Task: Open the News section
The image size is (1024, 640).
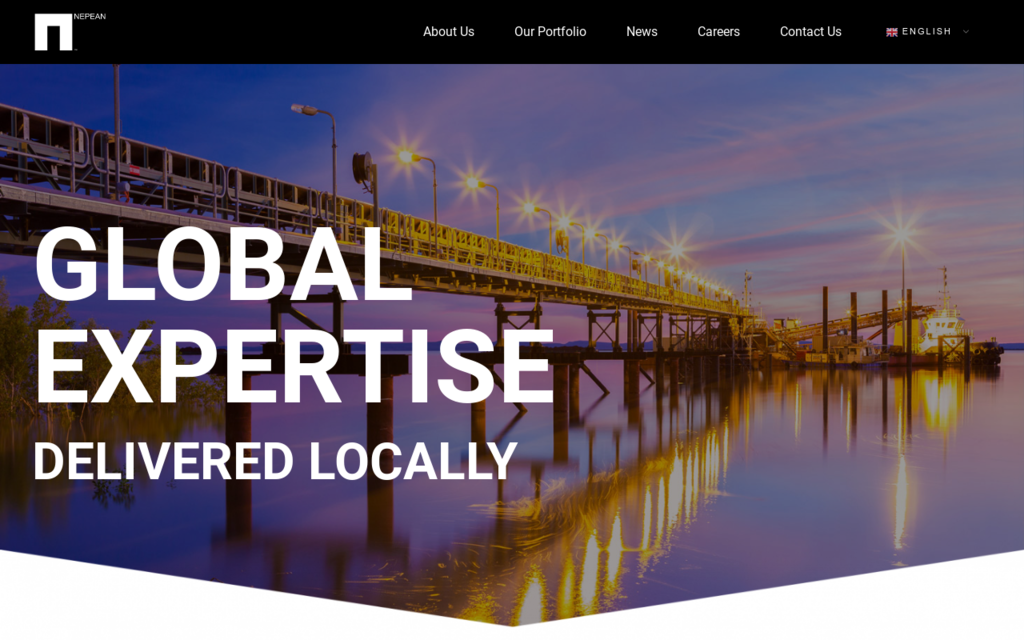Action: 641,32
